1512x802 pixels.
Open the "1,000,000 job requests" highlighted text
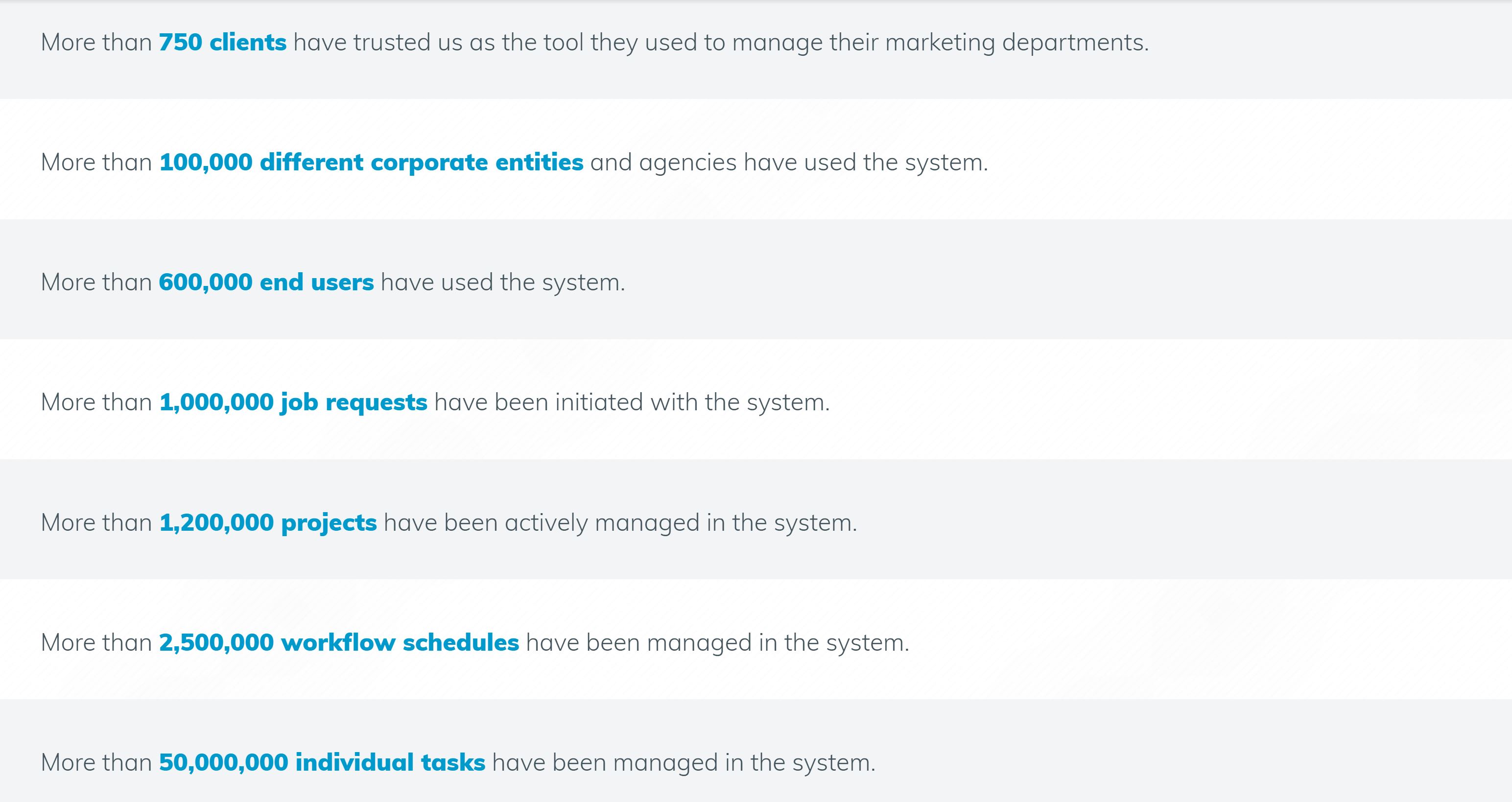[x=293, y=403]
